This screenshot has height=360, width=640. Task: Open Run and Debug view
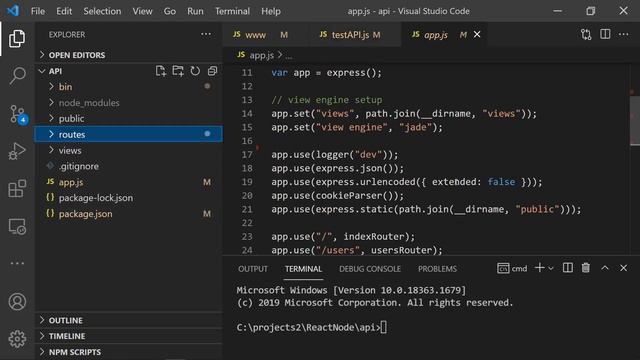(17, 151)
